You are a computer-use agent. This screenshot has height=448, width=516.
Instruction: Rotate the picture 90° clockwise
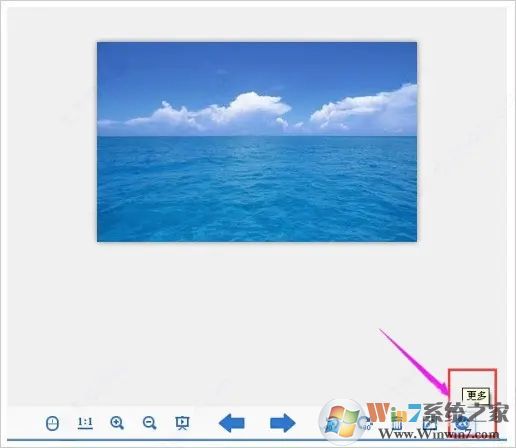(x=366, y=423)
